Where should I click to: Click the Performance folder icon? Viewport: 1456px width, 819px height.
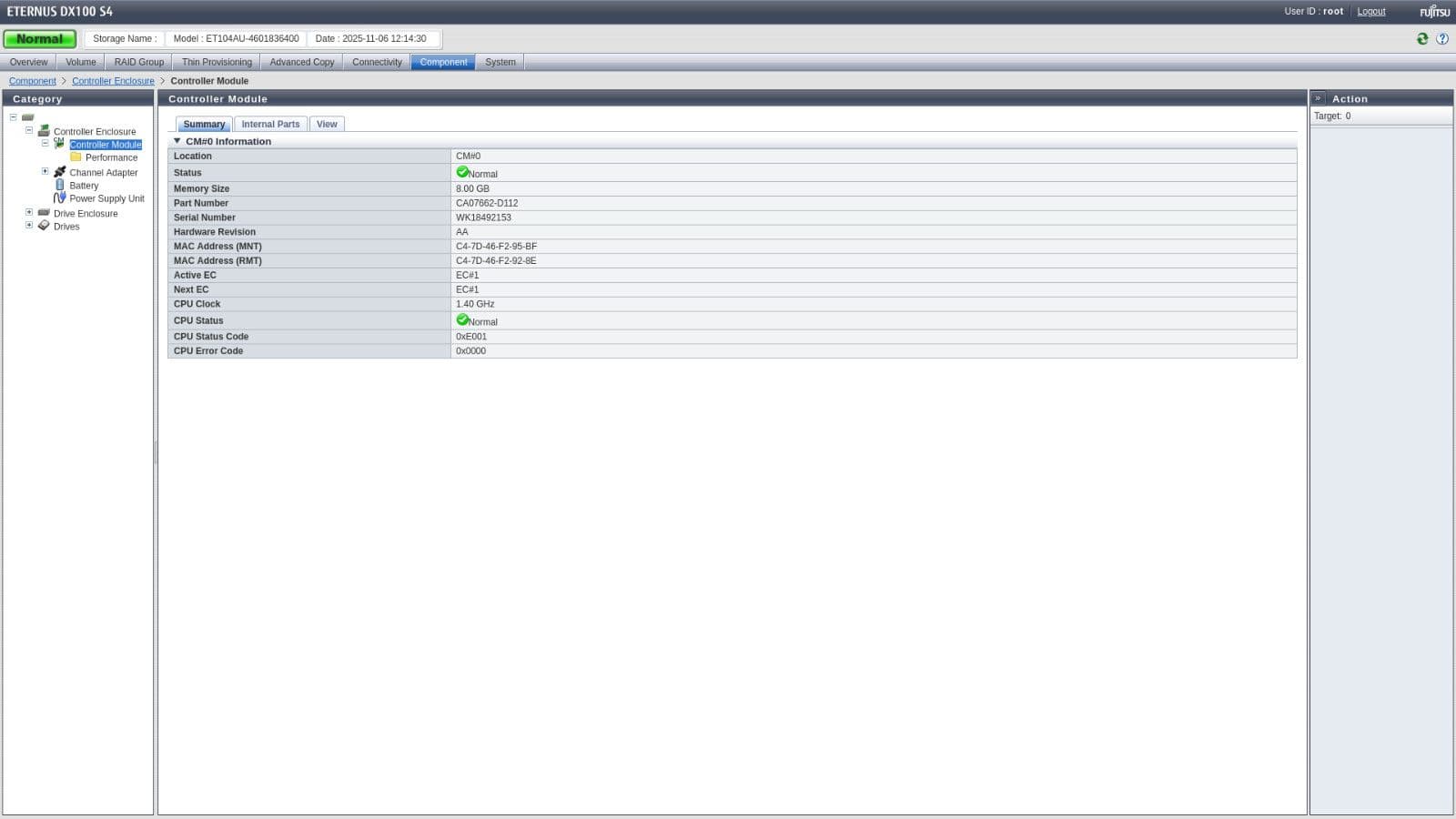pos(76,157)
